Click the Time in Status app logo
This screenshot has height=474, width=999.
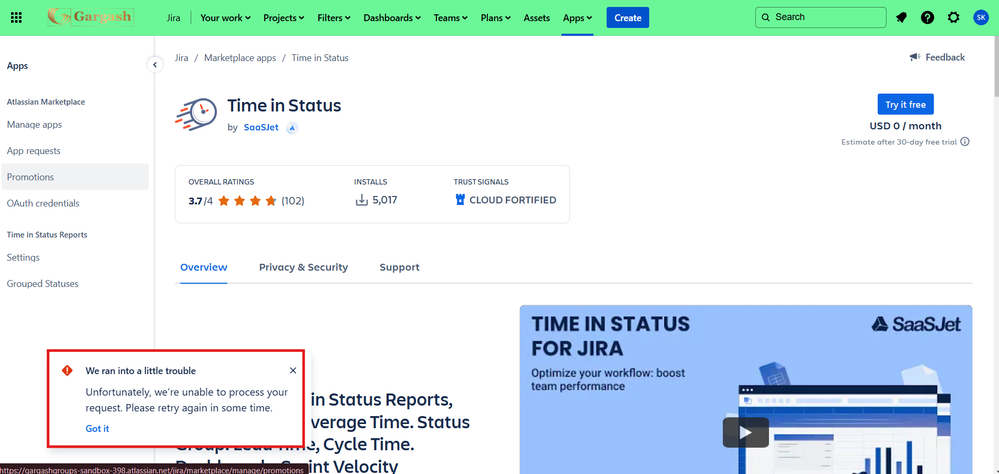pyautogui.click(x=196, y=115)
